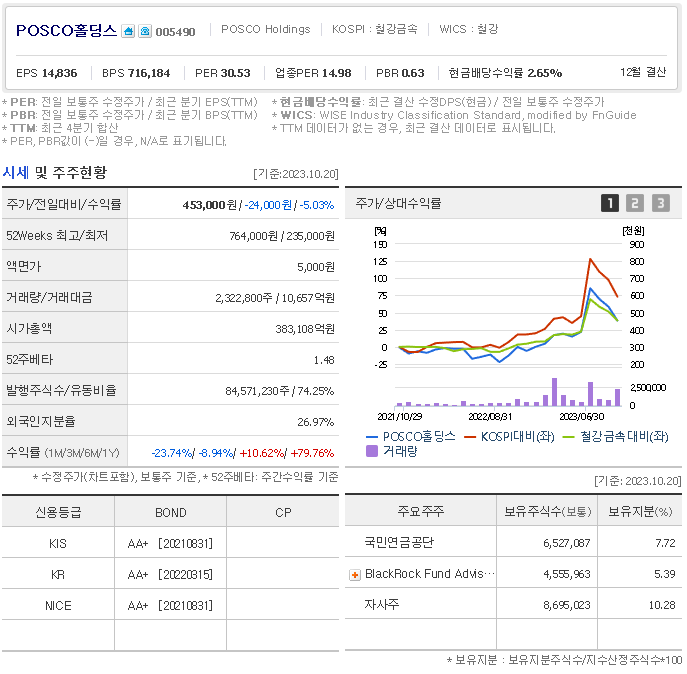Viewport: 687px width, 674px height.
Task: Select 52주베타 value 1.48
Action: pos(324,360)
